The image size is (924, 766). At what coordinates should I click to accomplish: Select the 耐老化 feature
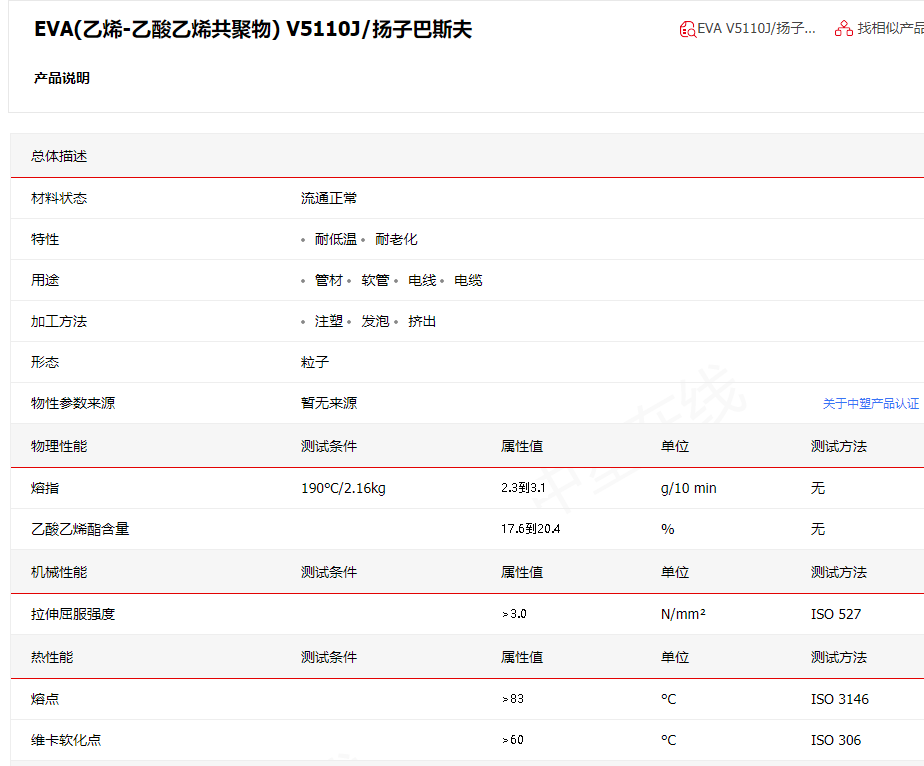[396, 239]
